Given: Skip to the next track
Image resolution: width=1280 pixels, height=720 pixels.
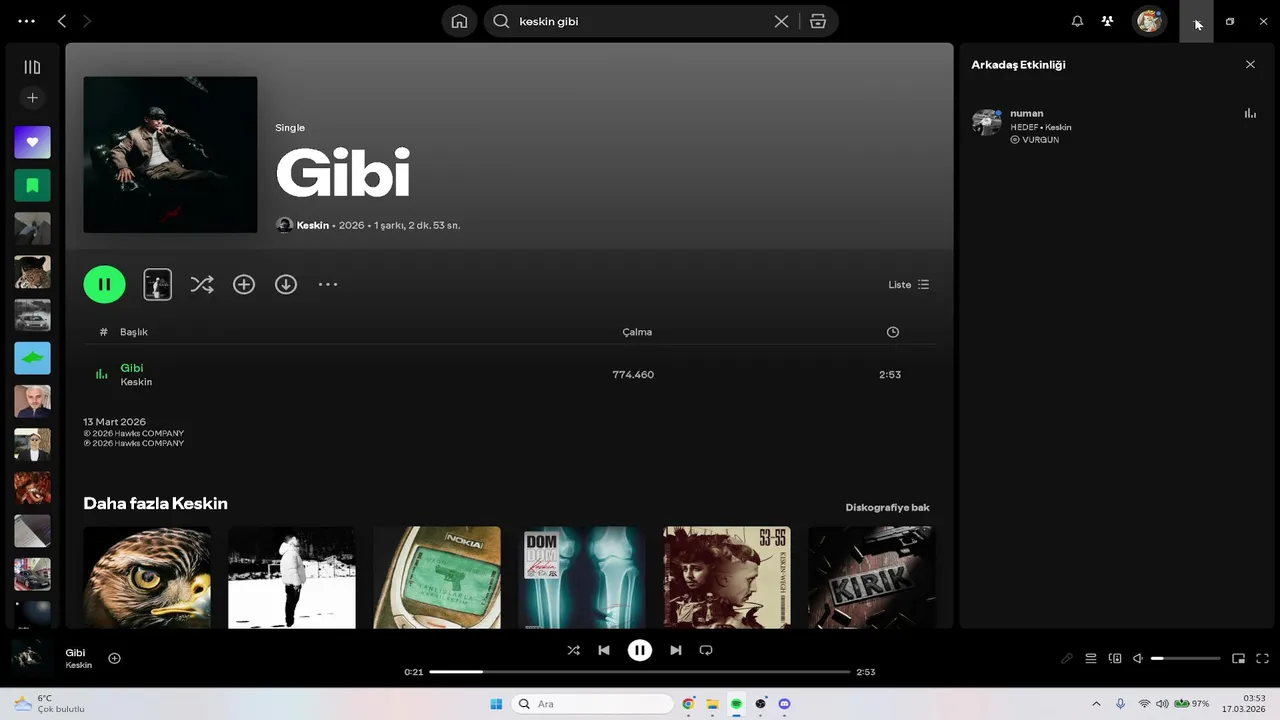Looking at the screenshot, I should pos(676,650).
